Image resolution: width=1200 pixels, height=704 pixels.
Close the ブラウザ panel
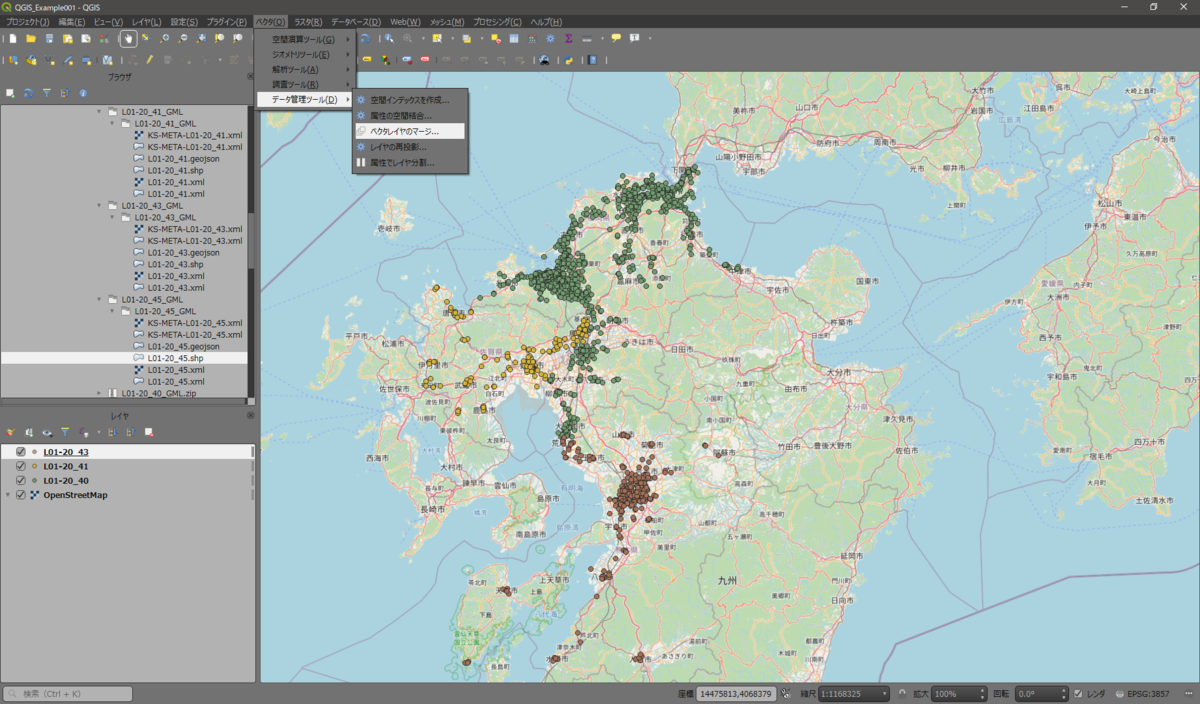(250, 76)
